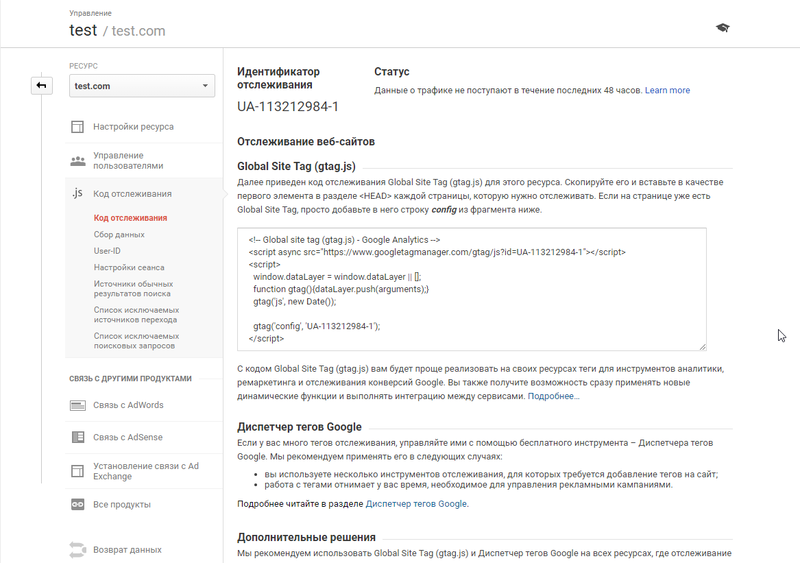The width and height of the screenshot is (800, 563).
Task: Click the Отслеживание веб-сайтов heading
Action: 306,141
